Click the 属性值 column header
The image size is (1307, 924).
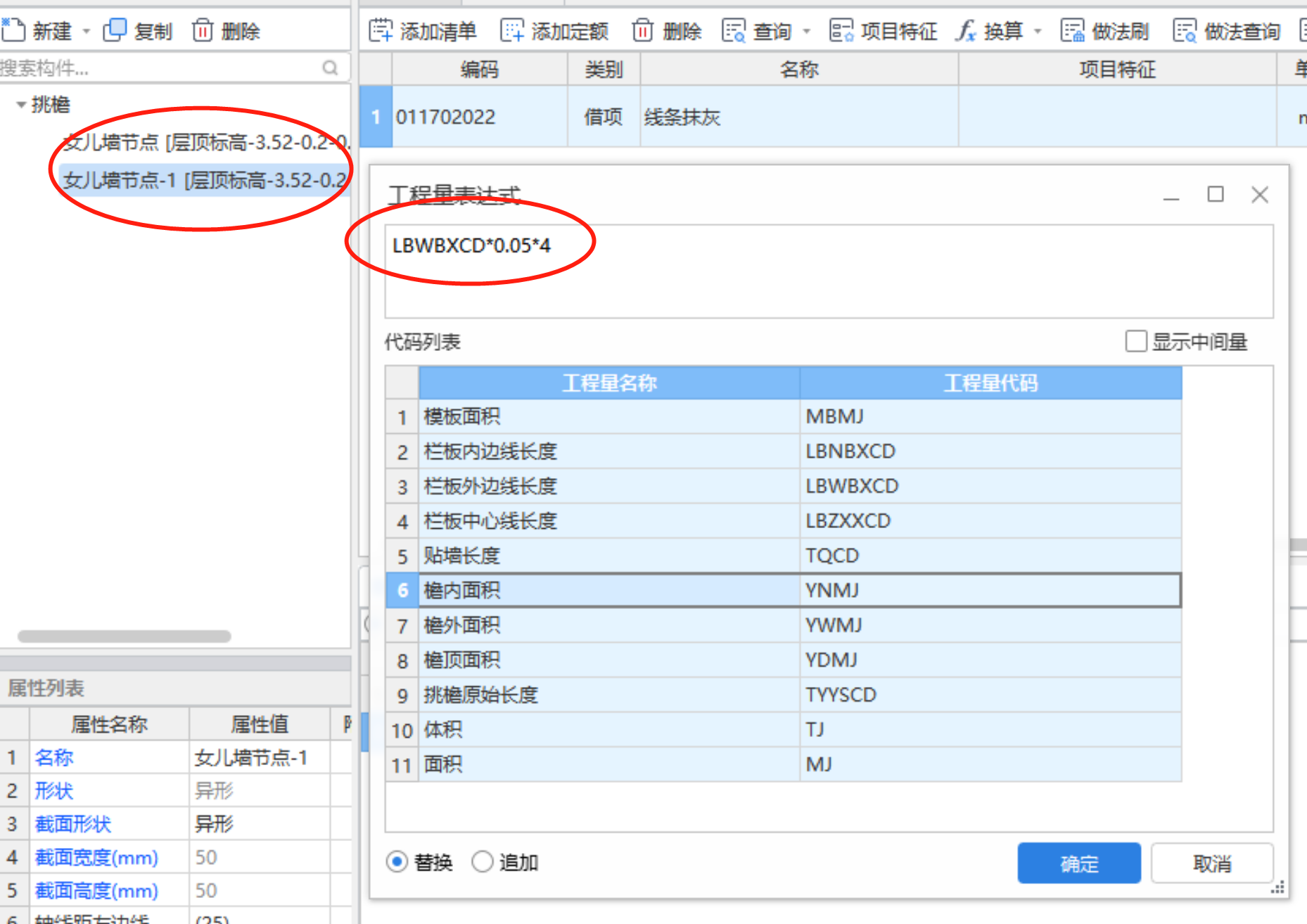click(259, 724)
